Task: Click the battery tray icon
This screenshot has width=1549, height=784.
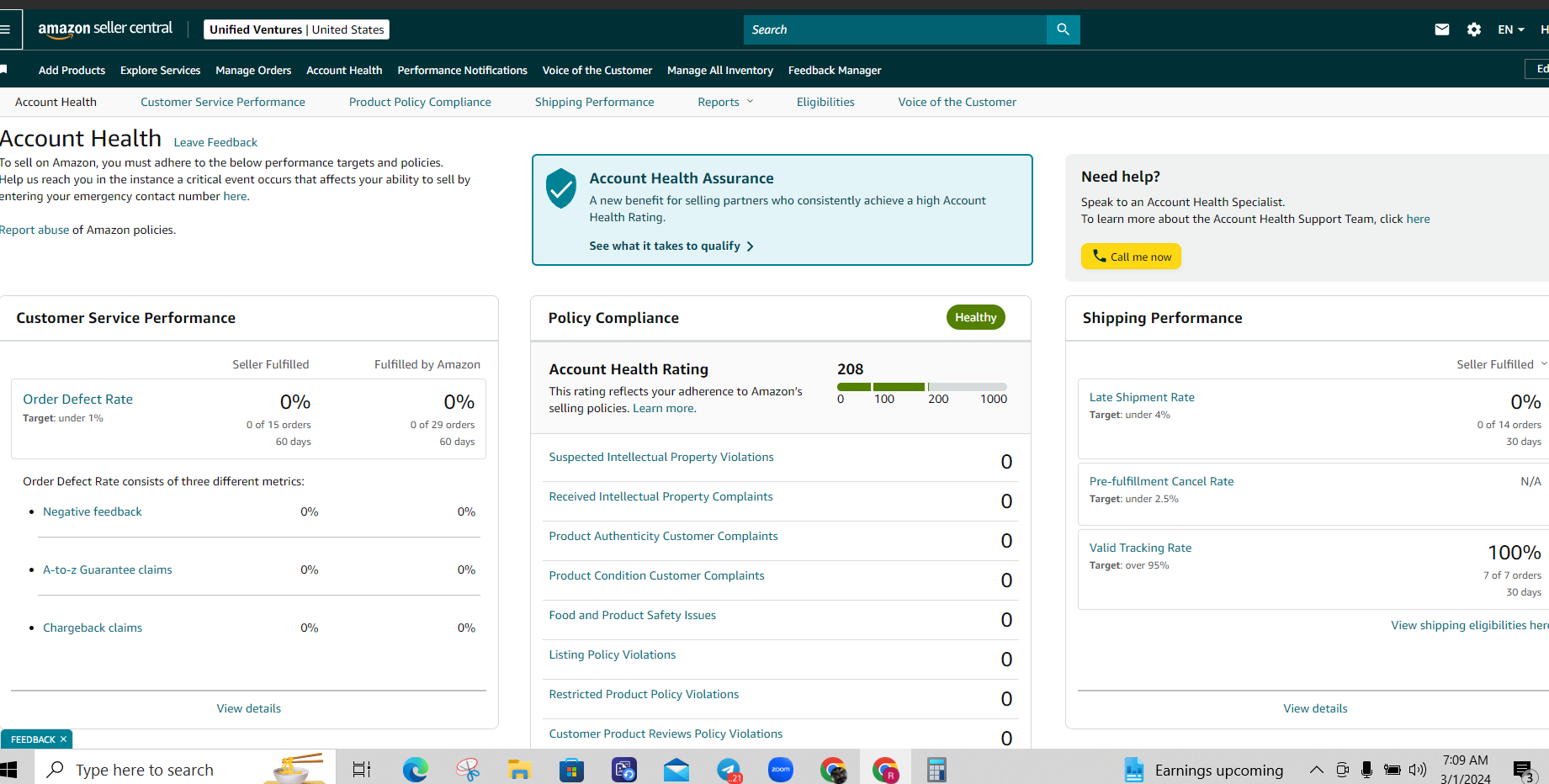Action: (x=1393, y=770)
